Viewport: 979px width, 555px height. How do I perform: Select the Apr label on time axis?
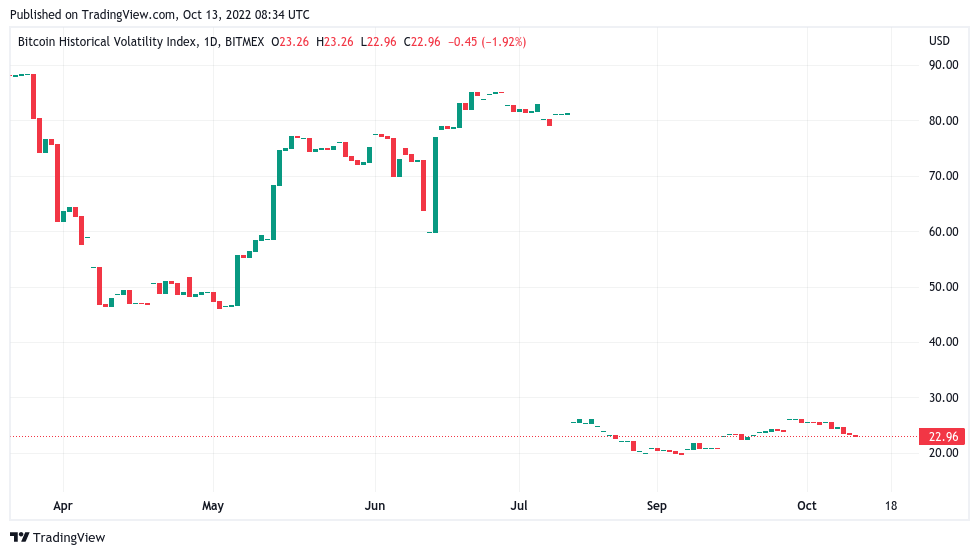[x=62, y=506]
